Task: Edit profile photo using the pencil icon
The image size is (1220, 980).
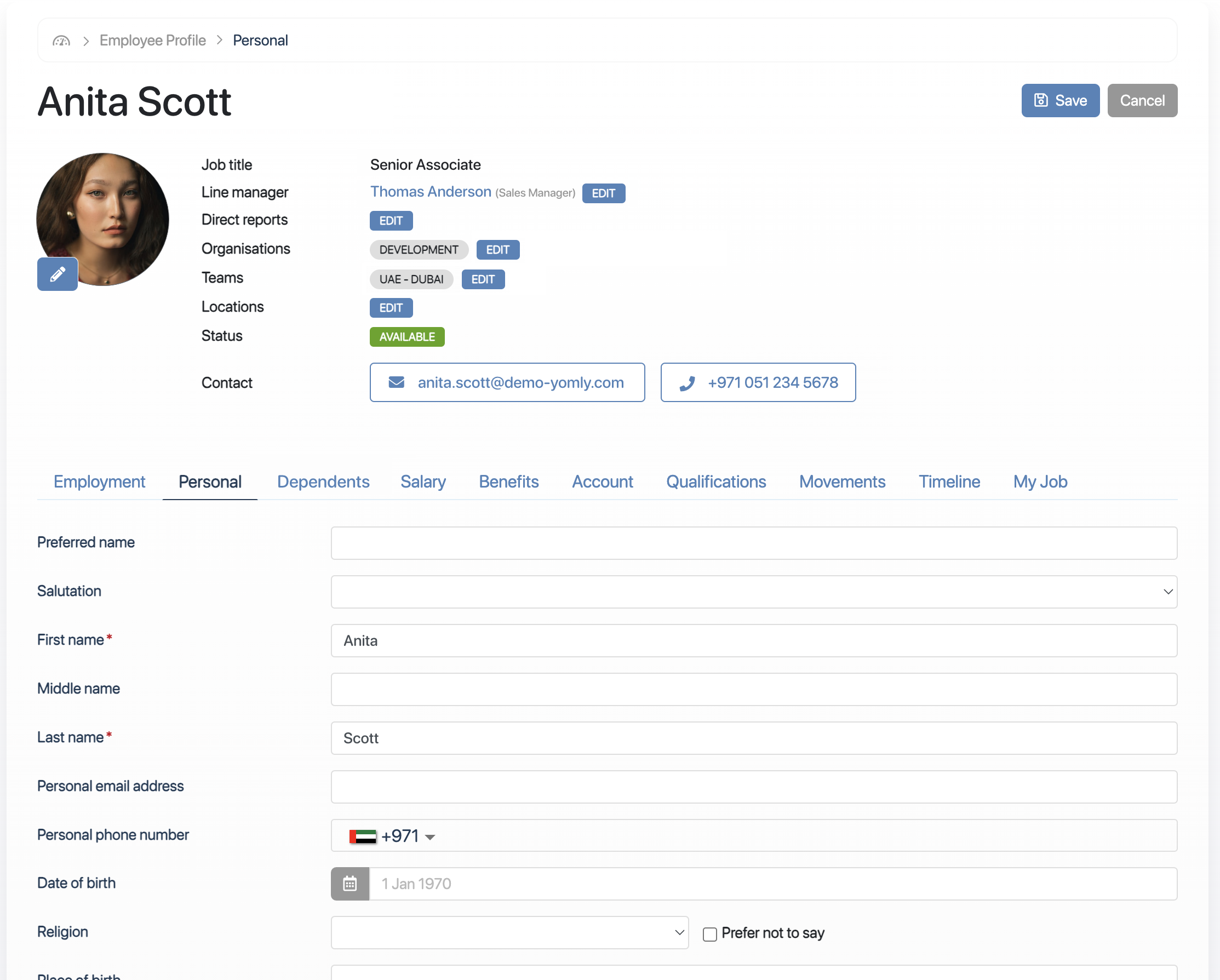Action: (56, 274)
